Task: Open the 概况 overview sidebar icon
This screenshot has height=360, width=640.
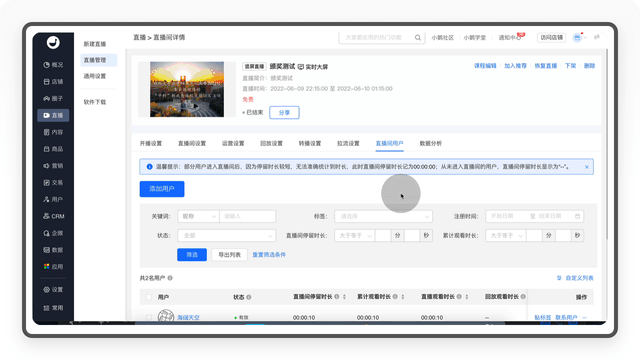Action: tap(47, 65)
